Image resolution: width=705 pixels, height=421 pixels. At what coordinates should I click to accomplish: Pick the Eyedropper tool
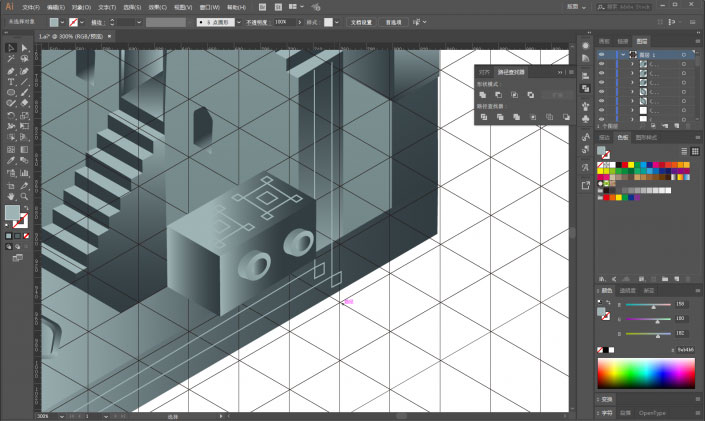(x=11, y=161)
